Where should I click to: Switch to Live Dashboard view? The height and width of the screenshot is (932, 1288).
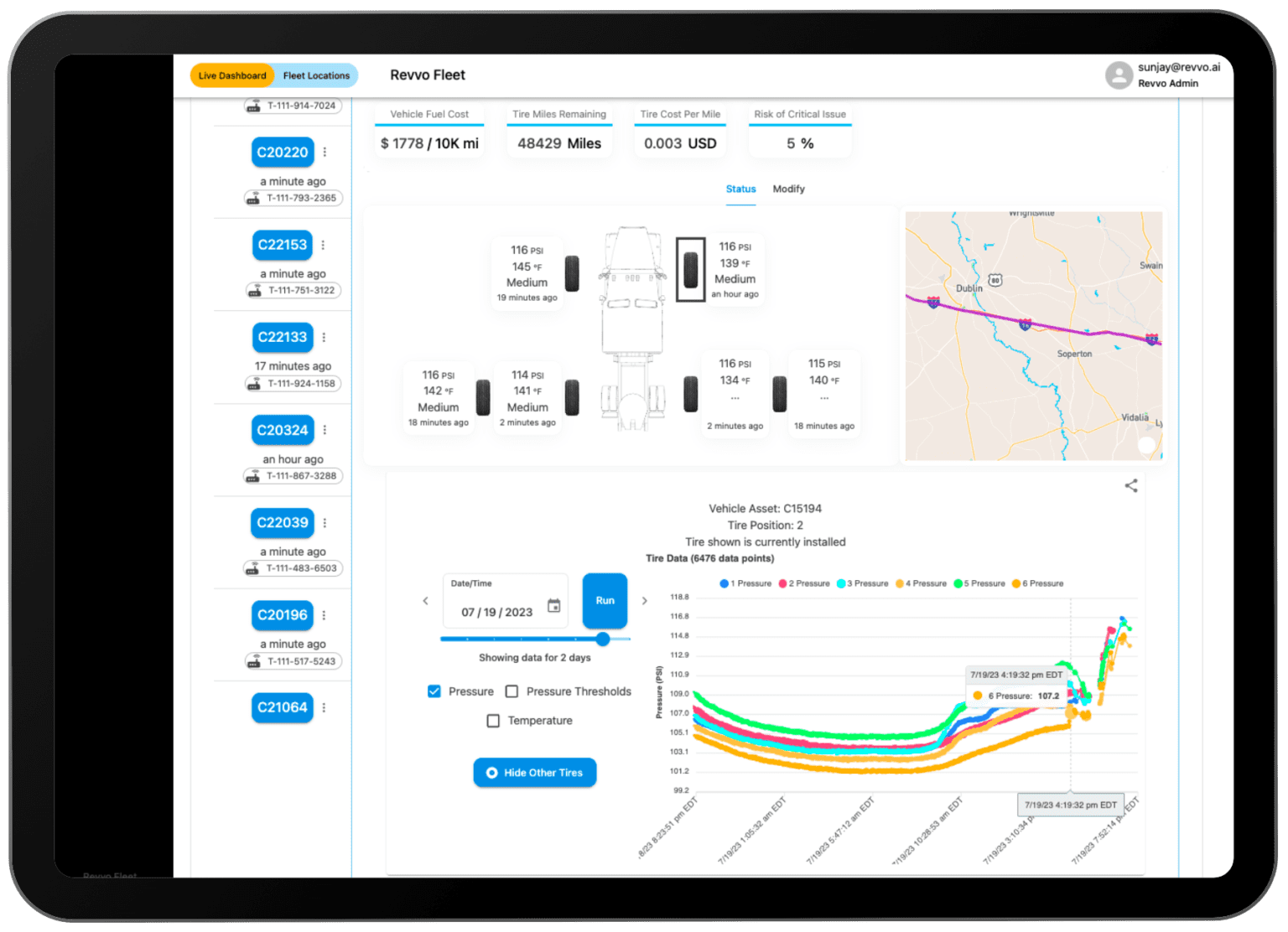click(x=232, y=75)
